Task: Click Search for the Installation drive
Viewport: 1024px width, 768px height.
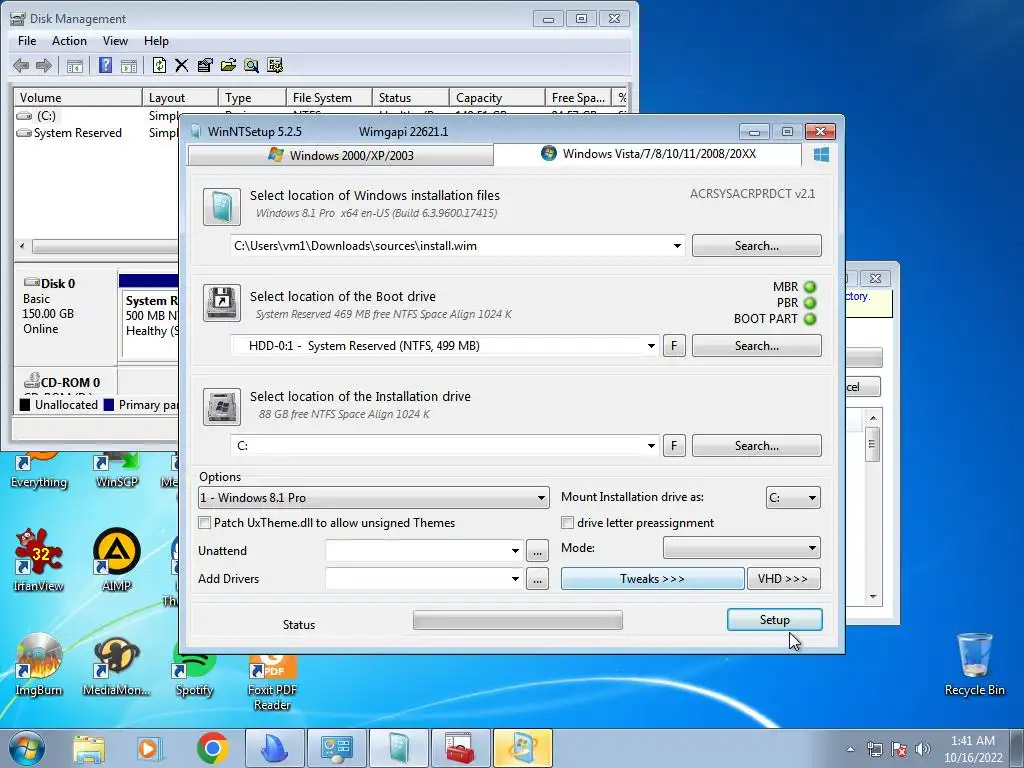Action: (x=757, y=446)
